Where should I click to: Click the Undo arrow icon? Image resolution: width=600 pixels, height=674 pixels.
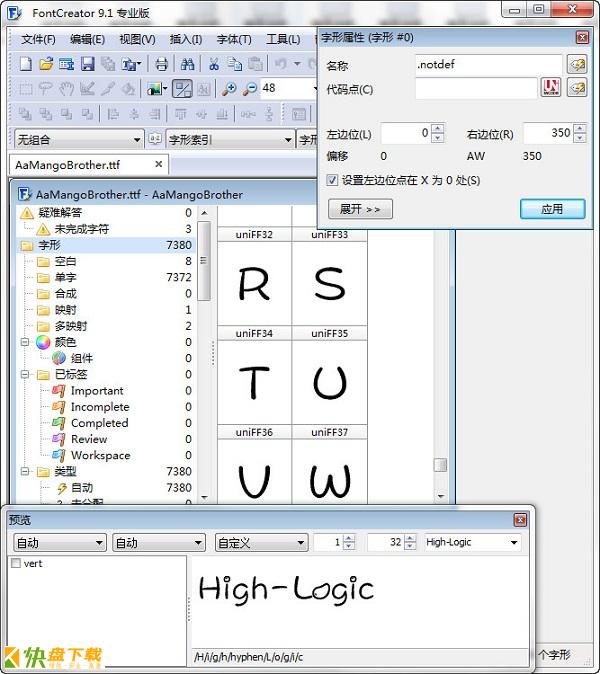coord(281,64)
